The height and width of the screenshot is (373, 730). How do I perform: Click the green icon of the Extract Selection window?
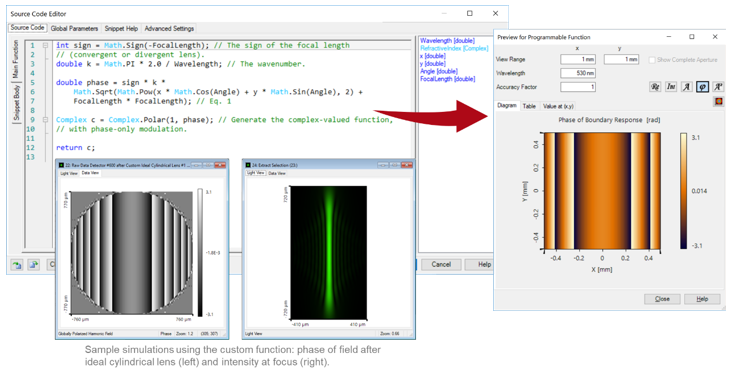click(x=248, y=165)
